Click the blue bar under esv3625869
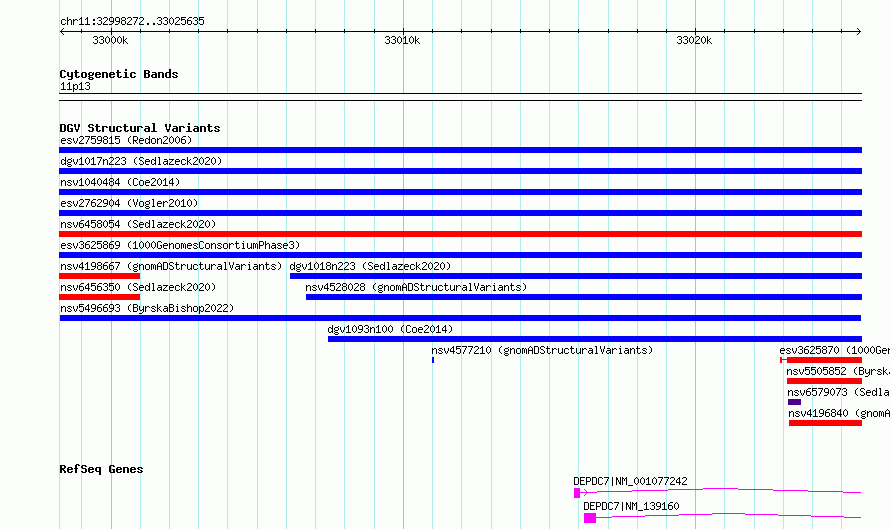890x529 pixels. click(460, 255)
